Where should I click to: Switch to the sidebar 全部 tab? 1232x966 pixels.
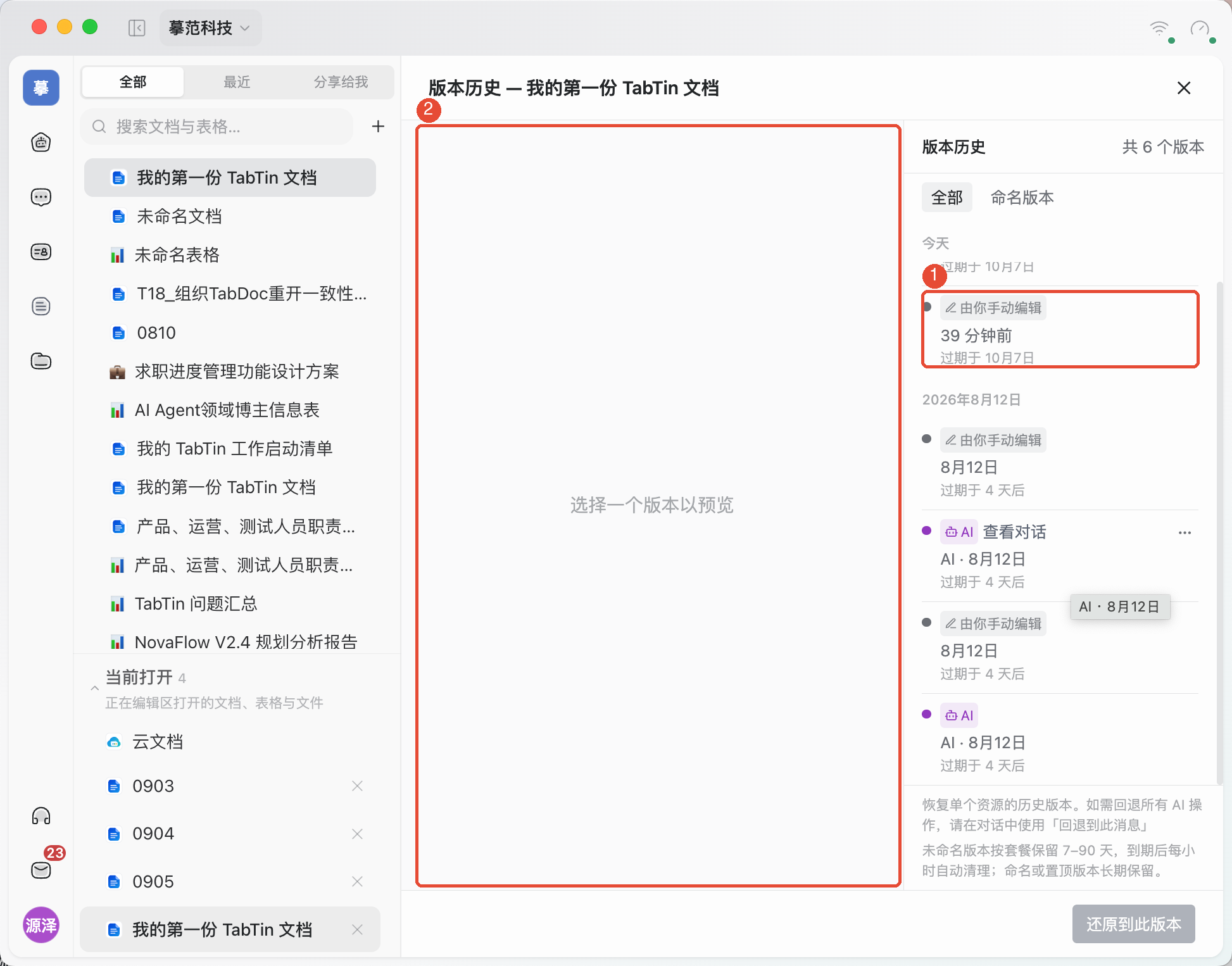133,82
